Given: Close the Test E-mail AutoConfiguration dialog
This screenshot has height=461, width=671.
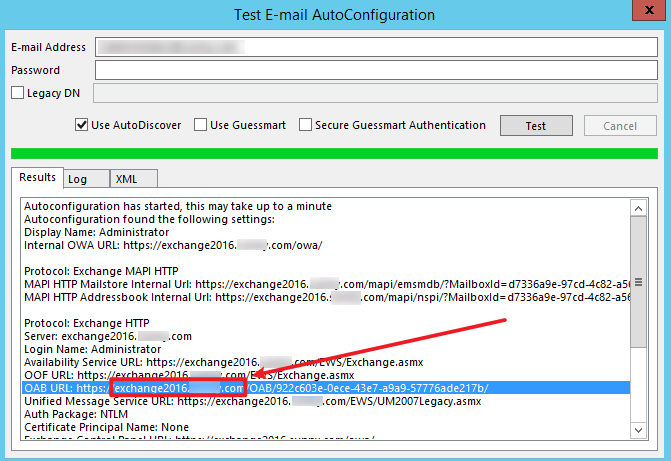Looking at the screenshot, I should (650, 9).
